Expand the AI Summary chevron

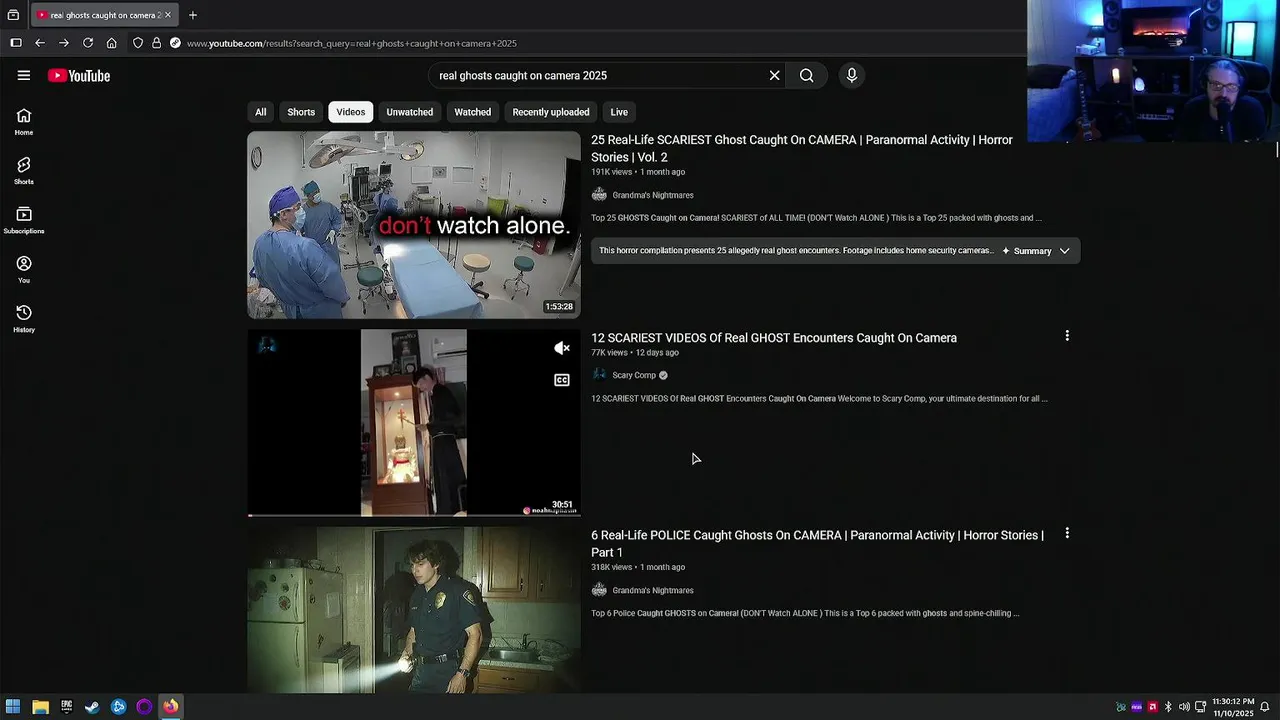click(1065, 251)
